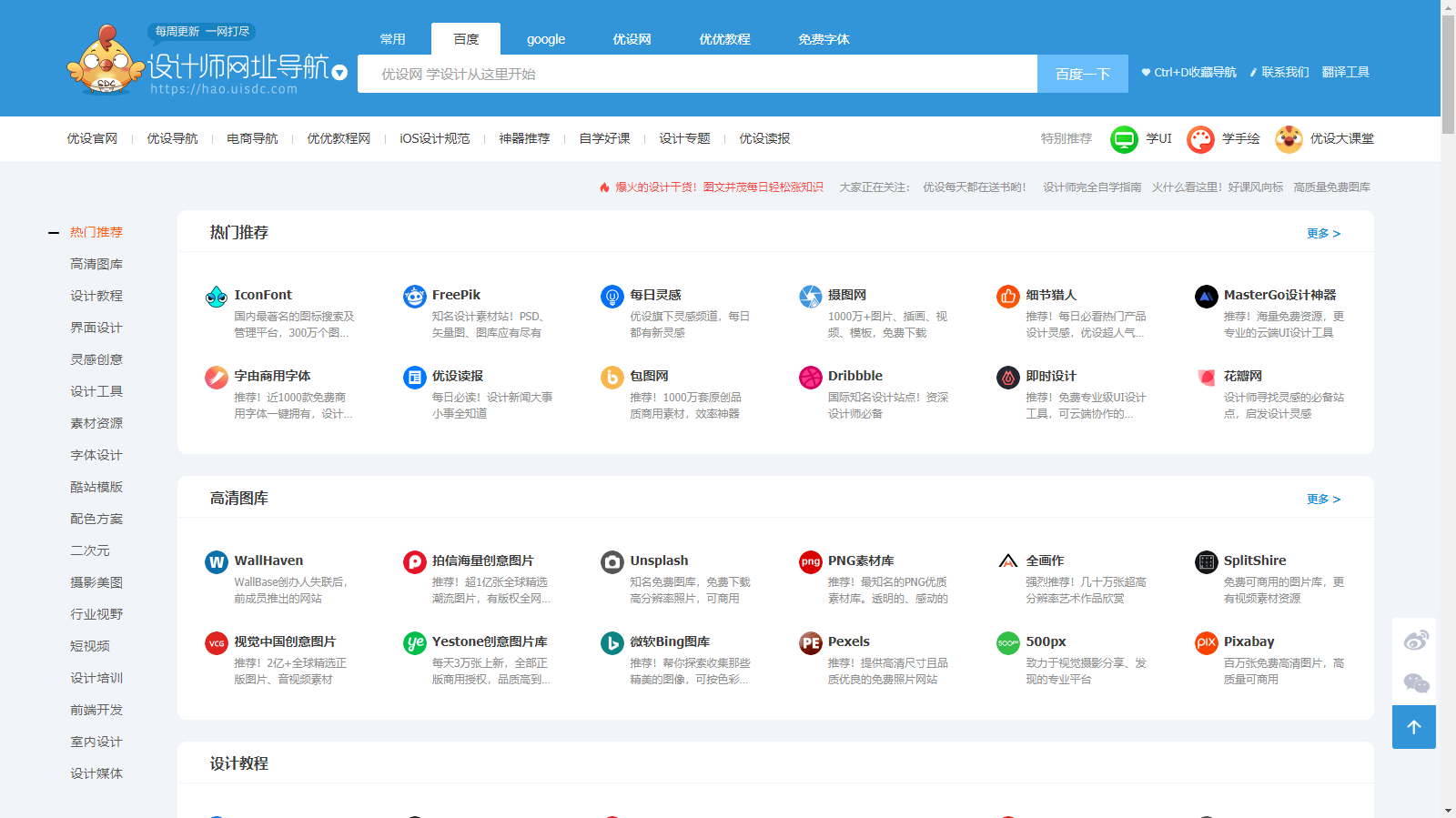Image resolution: width=1456 pixels, height=818 pixels.
Task: Click the Weibo share icon
Action: coord(1416,641)
